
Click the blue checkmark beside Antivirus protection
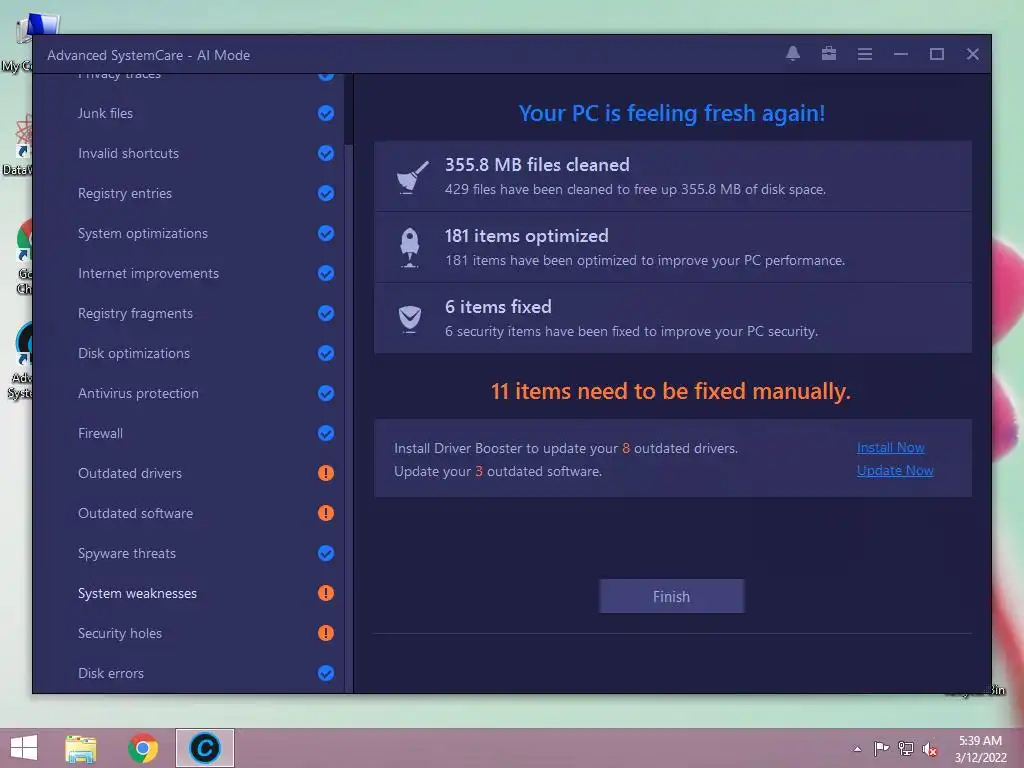(326, 393)
